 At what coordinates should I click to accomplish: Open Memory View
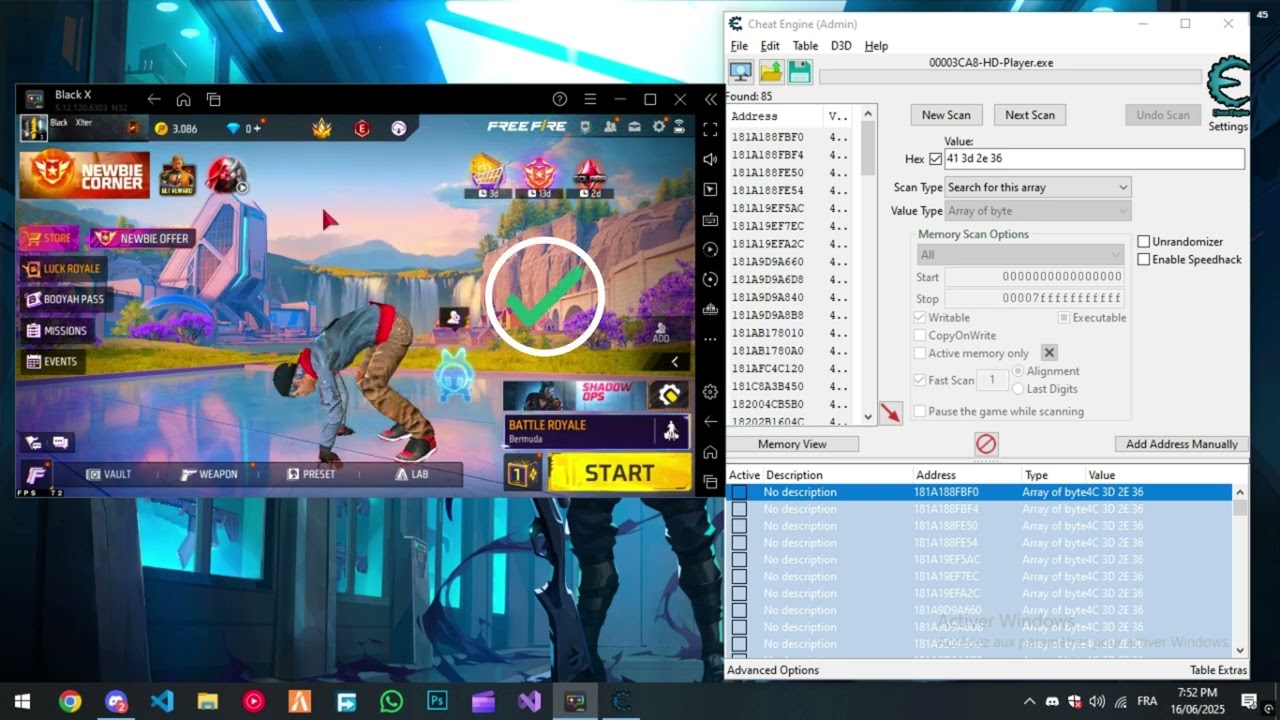pos(792,444)
